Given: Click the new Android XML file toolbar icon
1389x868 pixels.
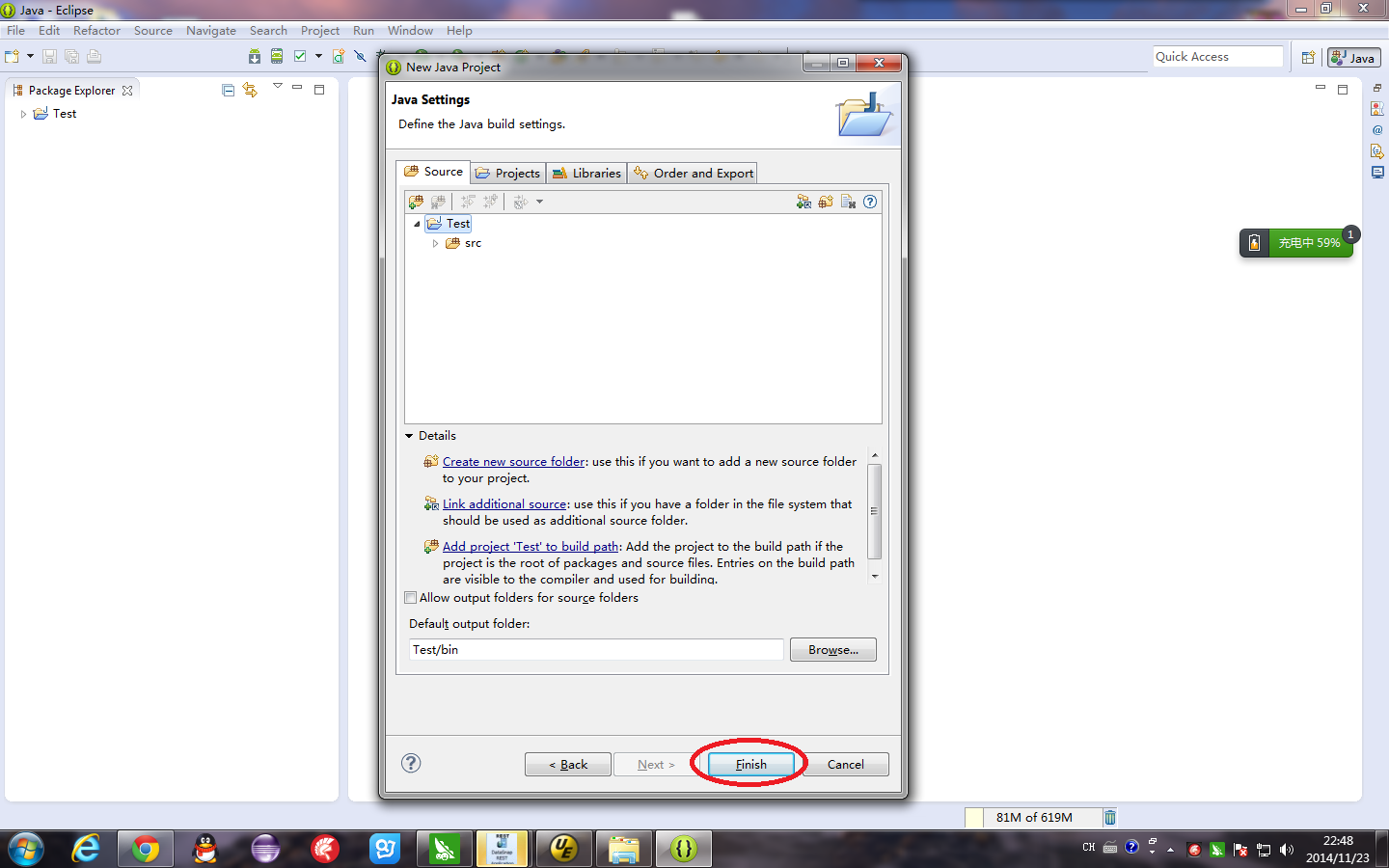Looking at the screenshot, I should pos(339,57).
